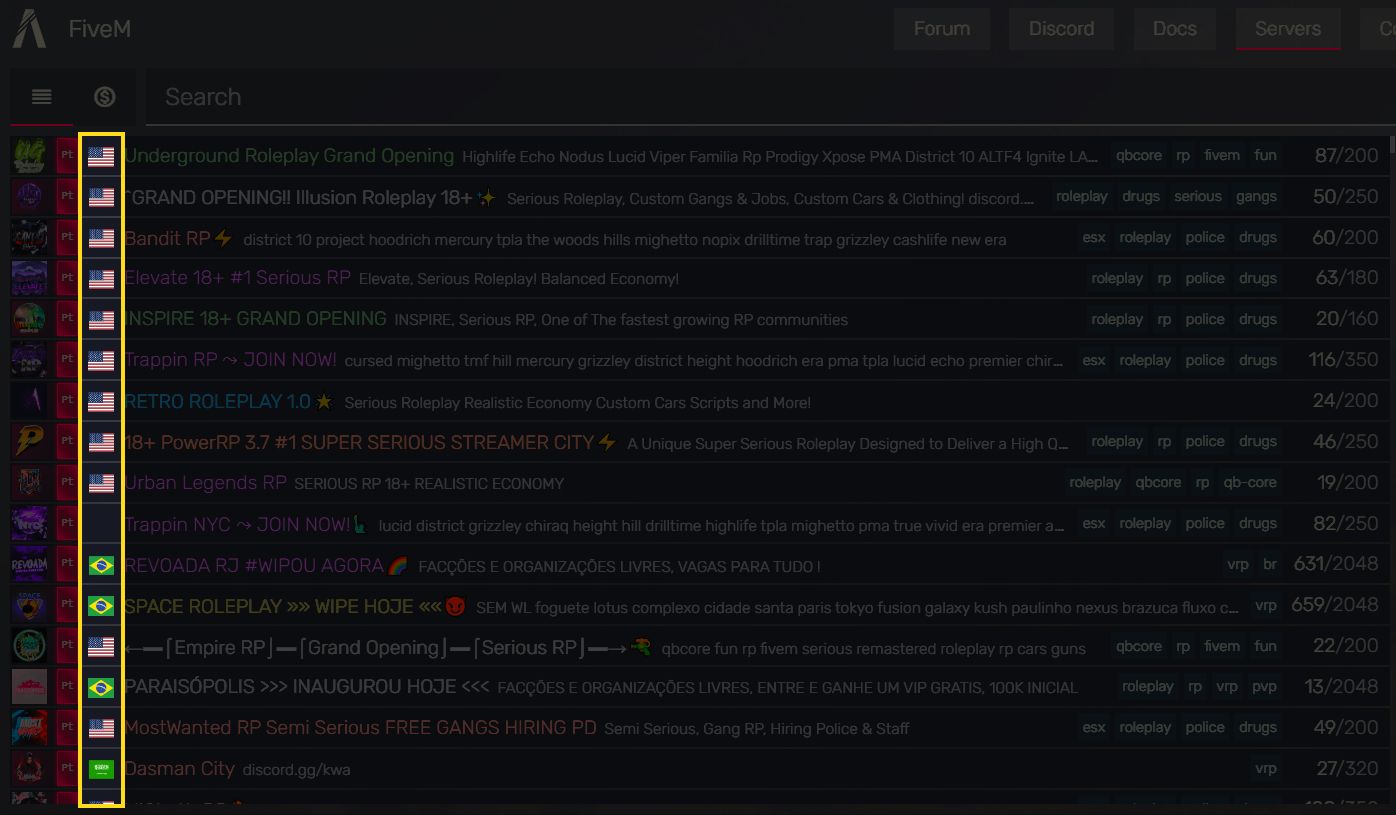This screenshot has width=1396, height=815.
Task: Click the Trappin RP server icon
Action: tap(29, 360)
